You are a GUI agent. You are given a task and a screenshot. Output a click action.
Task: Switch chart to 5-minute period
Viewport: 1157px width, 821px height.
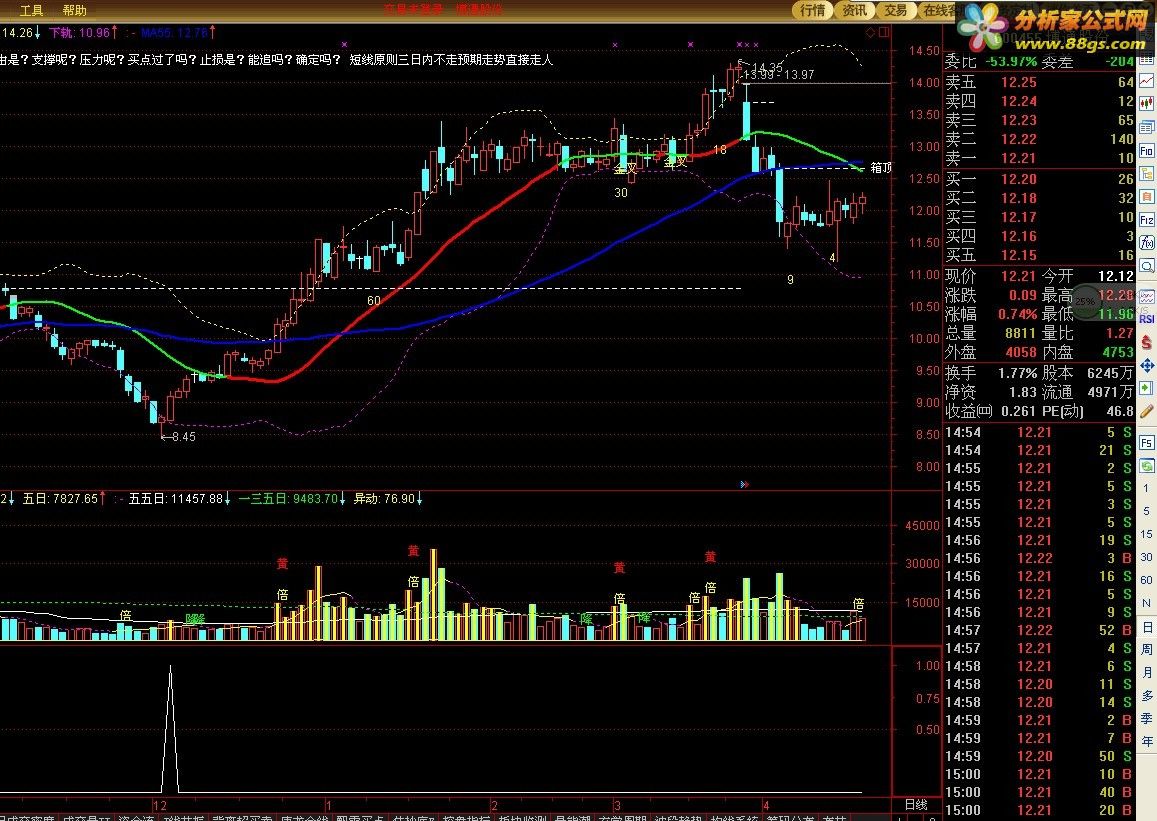(x=1146, y=510)
